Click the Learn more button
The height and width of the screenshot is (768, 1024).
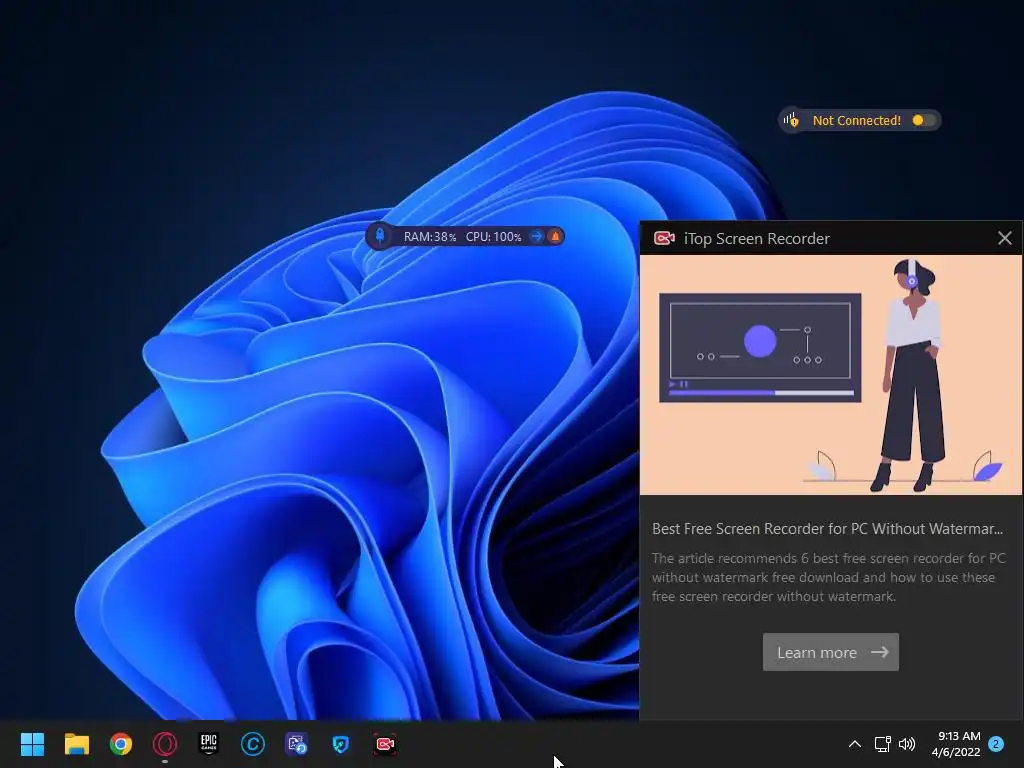(831, 652)
